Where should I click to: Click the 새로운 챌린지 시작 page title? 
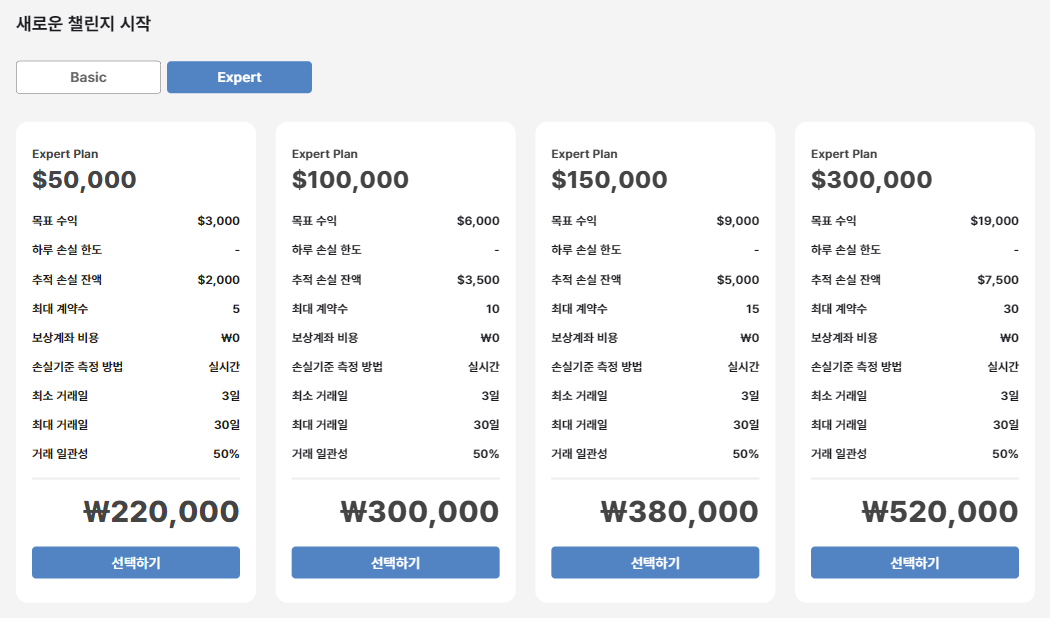point(83,24)
